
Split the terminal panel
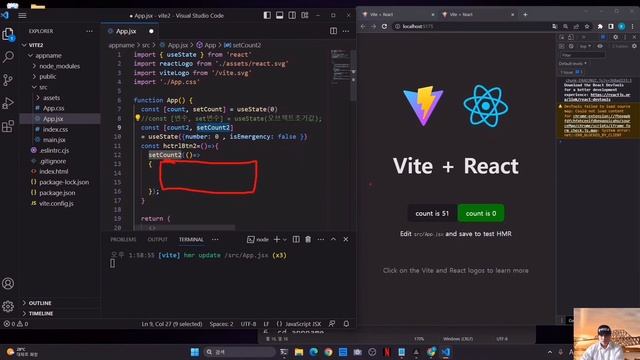(x=296, y=239)
